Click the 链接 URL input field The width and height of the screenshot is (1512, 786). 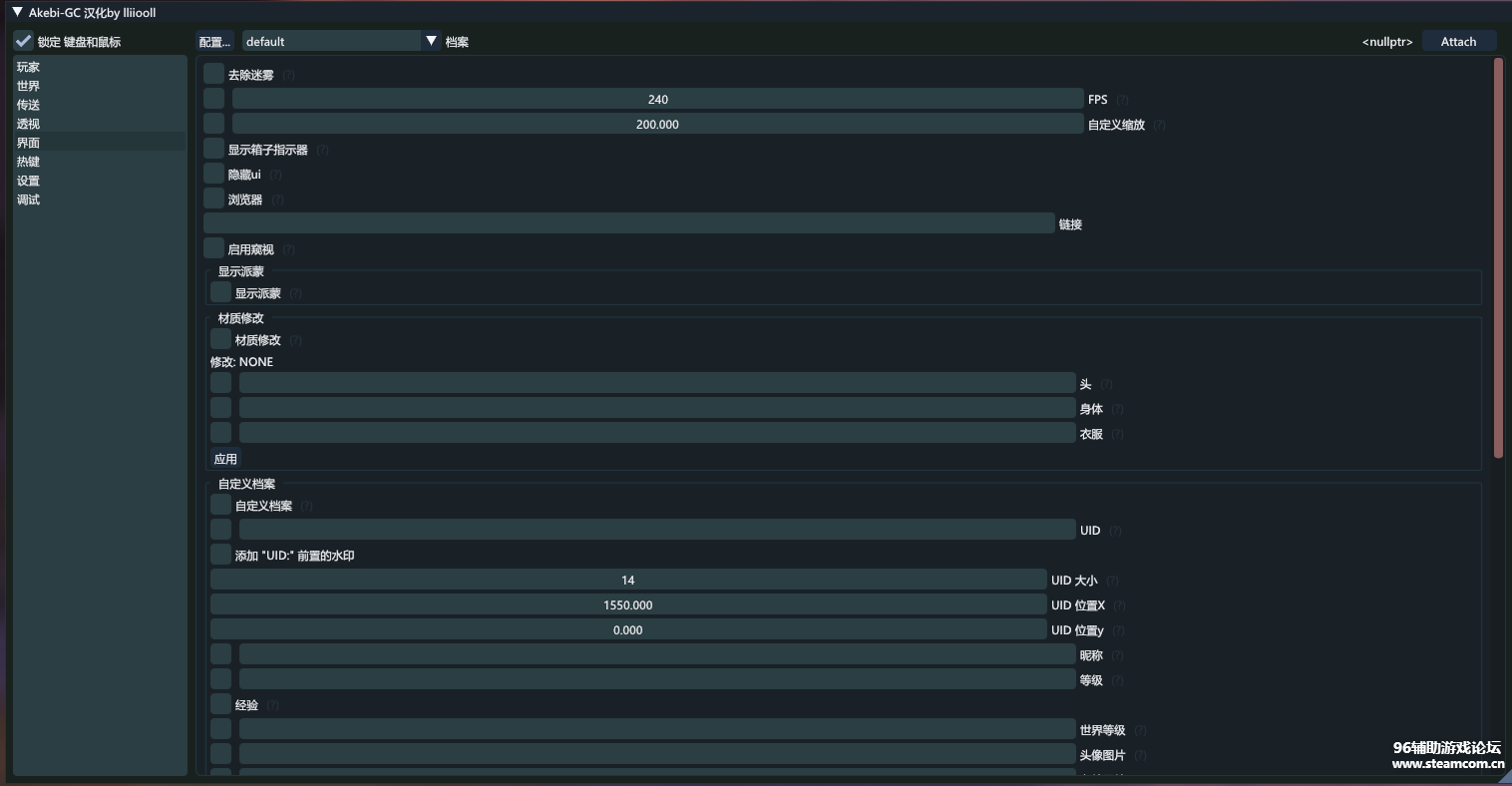628,223
